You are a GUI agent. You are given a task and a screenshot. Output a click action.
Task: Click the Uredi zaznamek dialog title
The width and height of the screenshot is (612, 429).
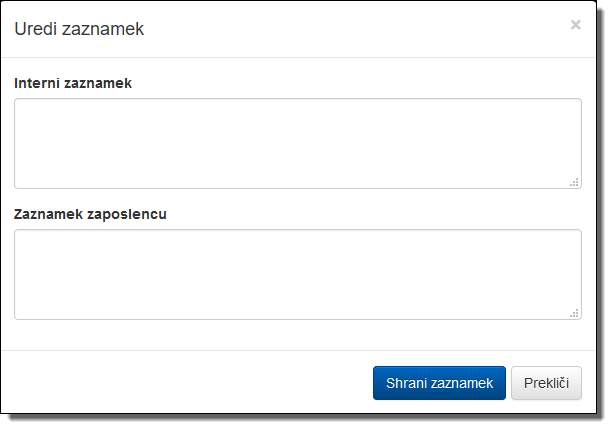[x=79, y=29]
